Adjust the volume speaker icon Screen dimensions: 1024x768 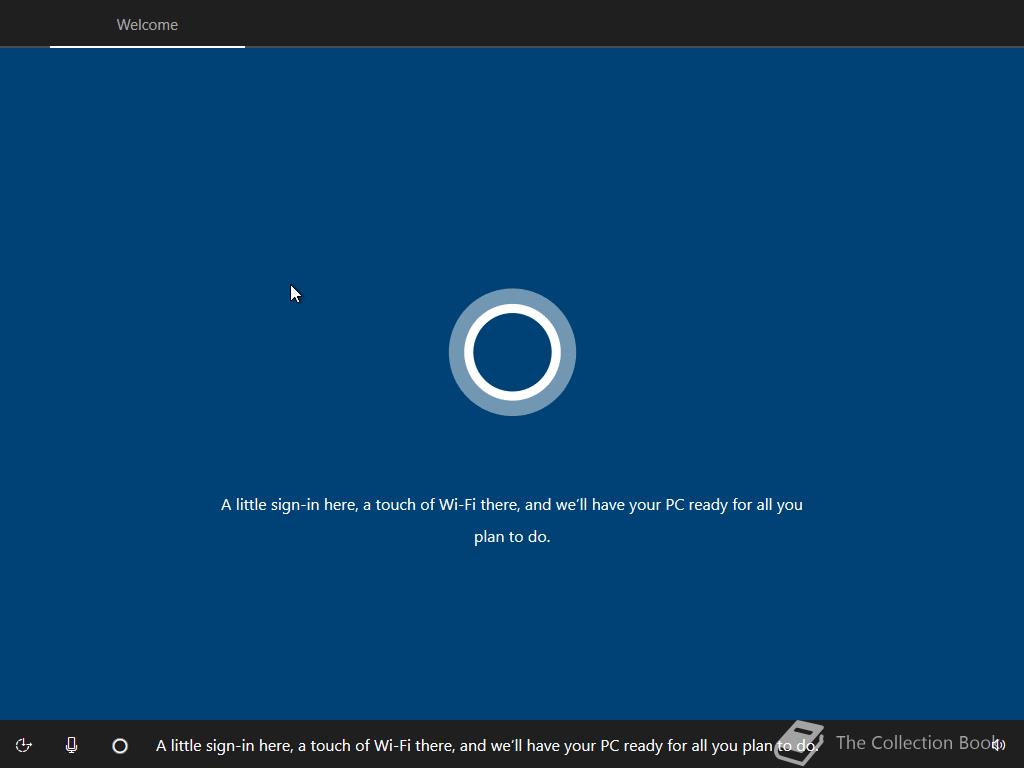[999, 744]
